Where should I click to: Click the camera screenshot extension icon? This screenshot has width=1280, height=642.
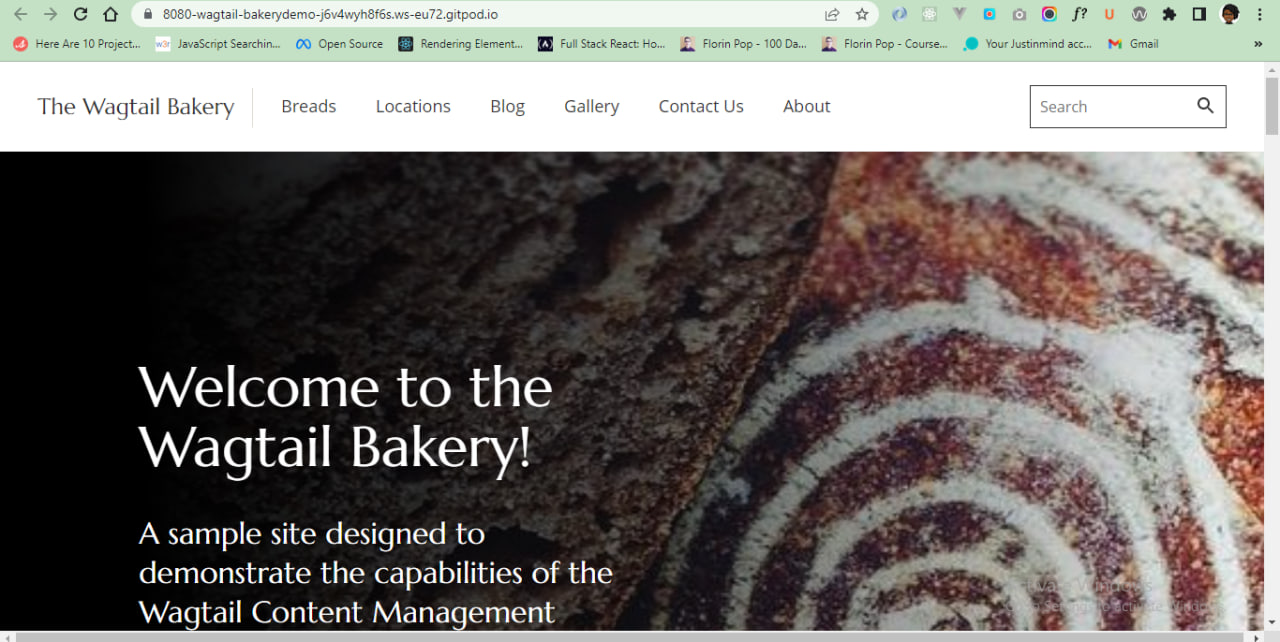coord(1019,15)
